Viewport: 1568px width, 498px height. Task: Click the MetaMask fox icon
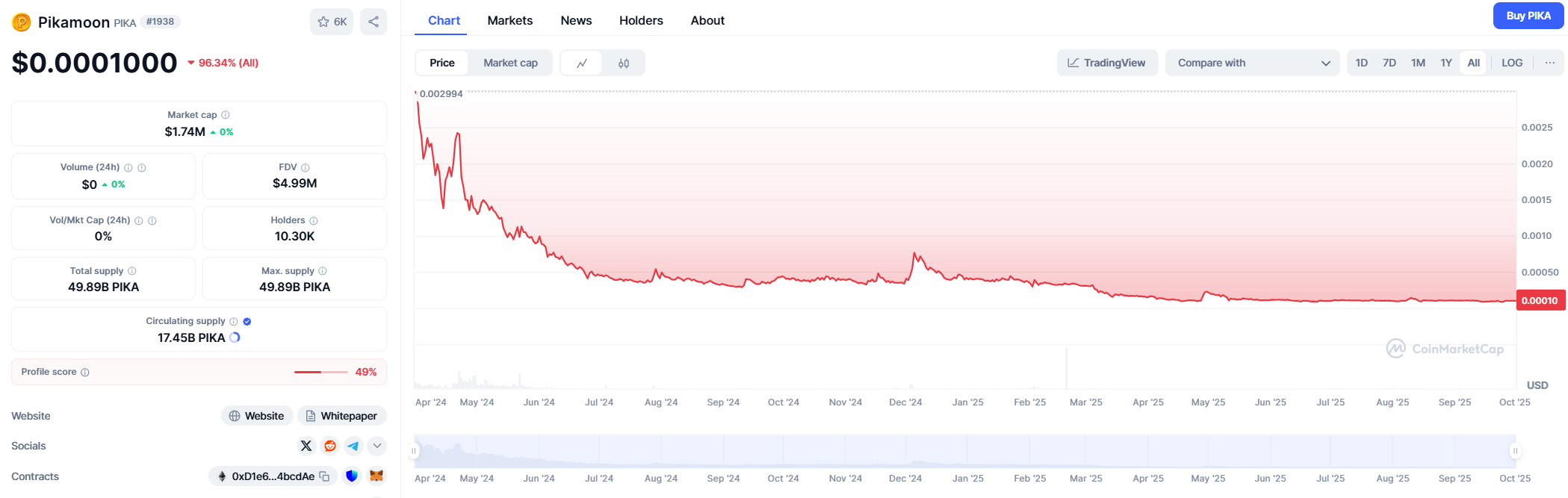coord(377,476)
